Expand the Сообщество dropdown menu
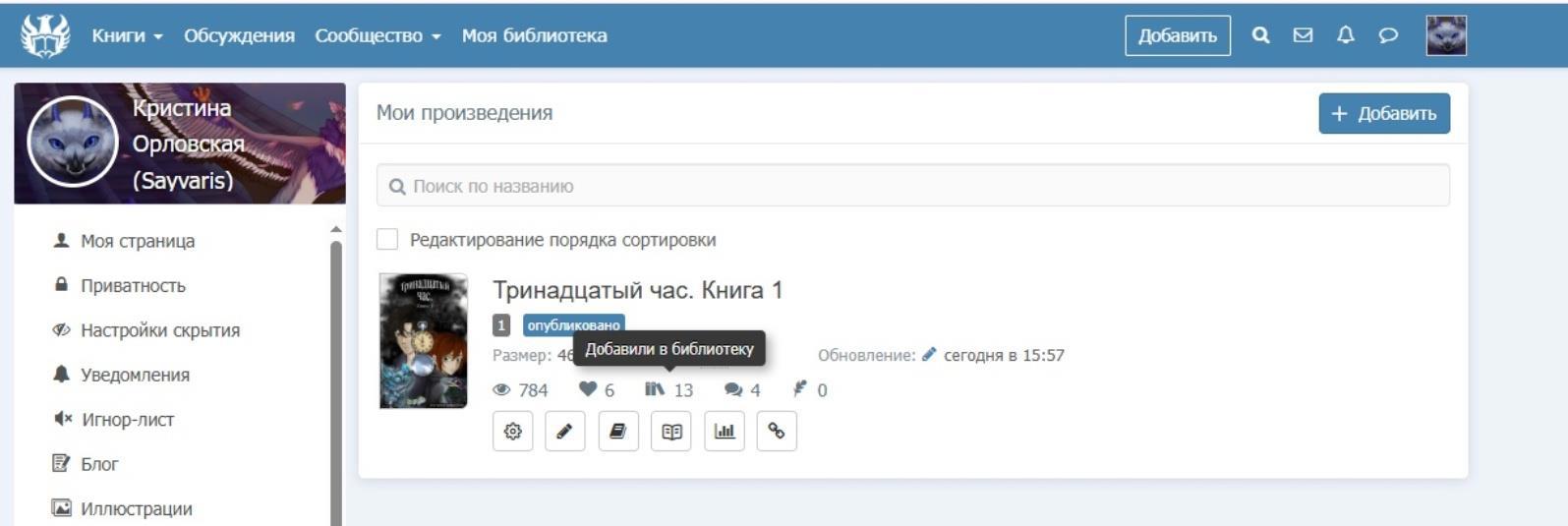1568x526 pixels. (x=377, y=35)
